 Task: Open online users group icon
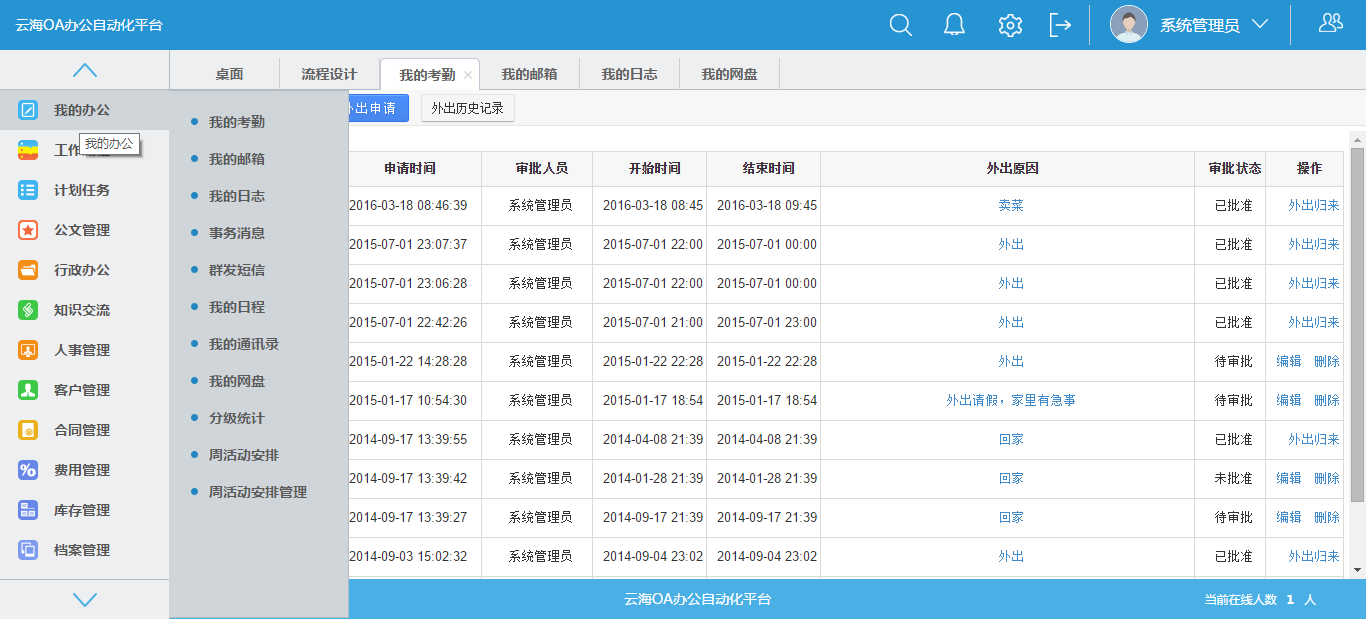(x=1331, y=23)
